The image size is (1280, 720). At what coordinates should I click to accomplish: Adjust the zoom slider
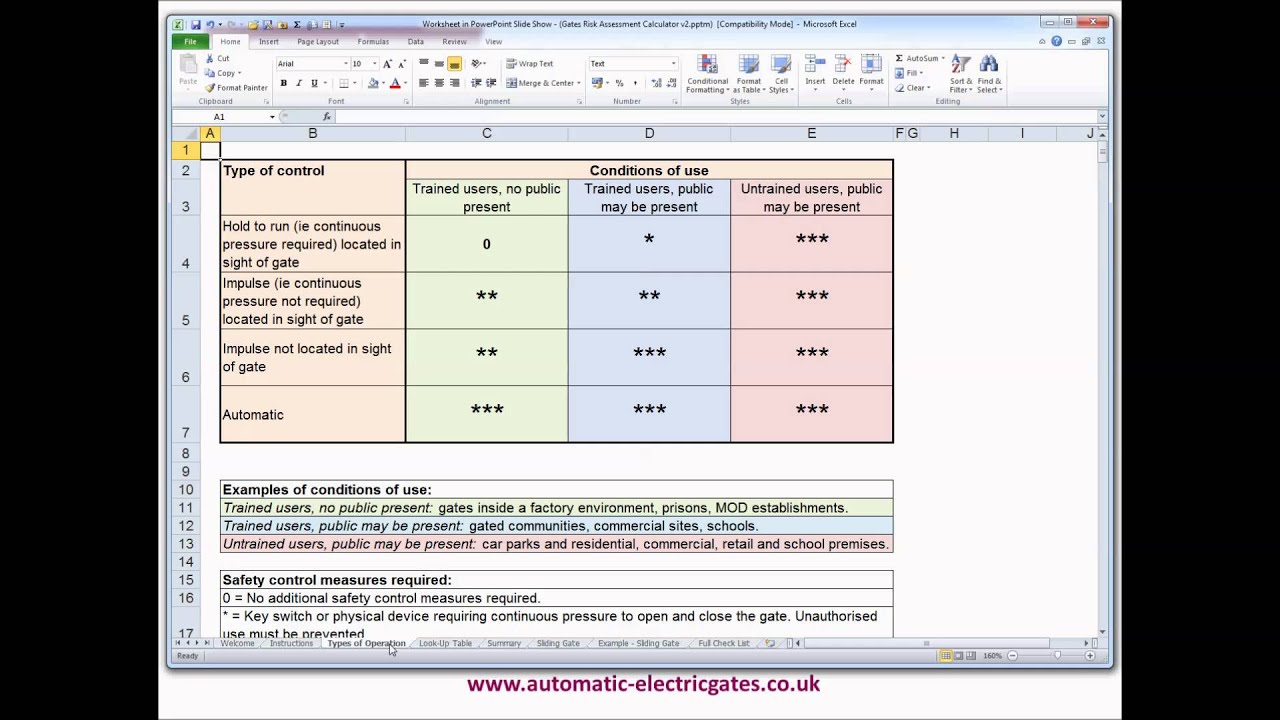(1057, 656)
